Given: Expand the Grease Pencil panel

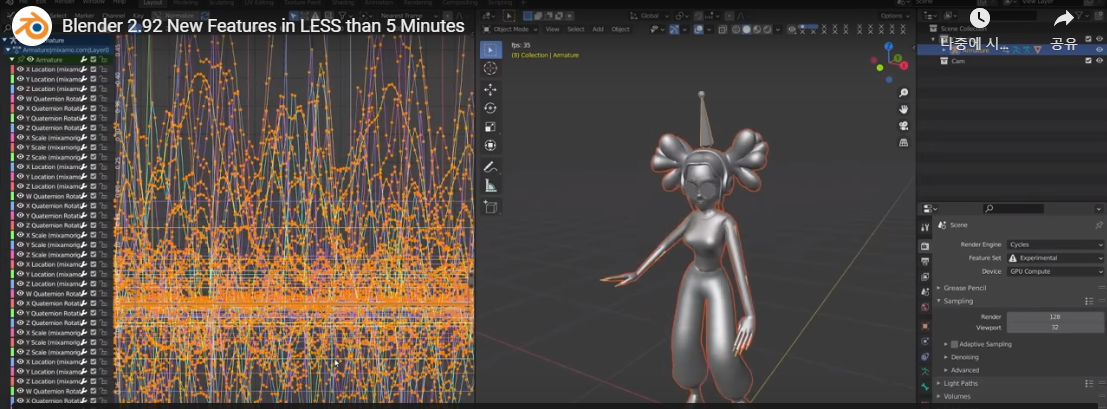Looking at the screenshot, I should click(964, 288).
